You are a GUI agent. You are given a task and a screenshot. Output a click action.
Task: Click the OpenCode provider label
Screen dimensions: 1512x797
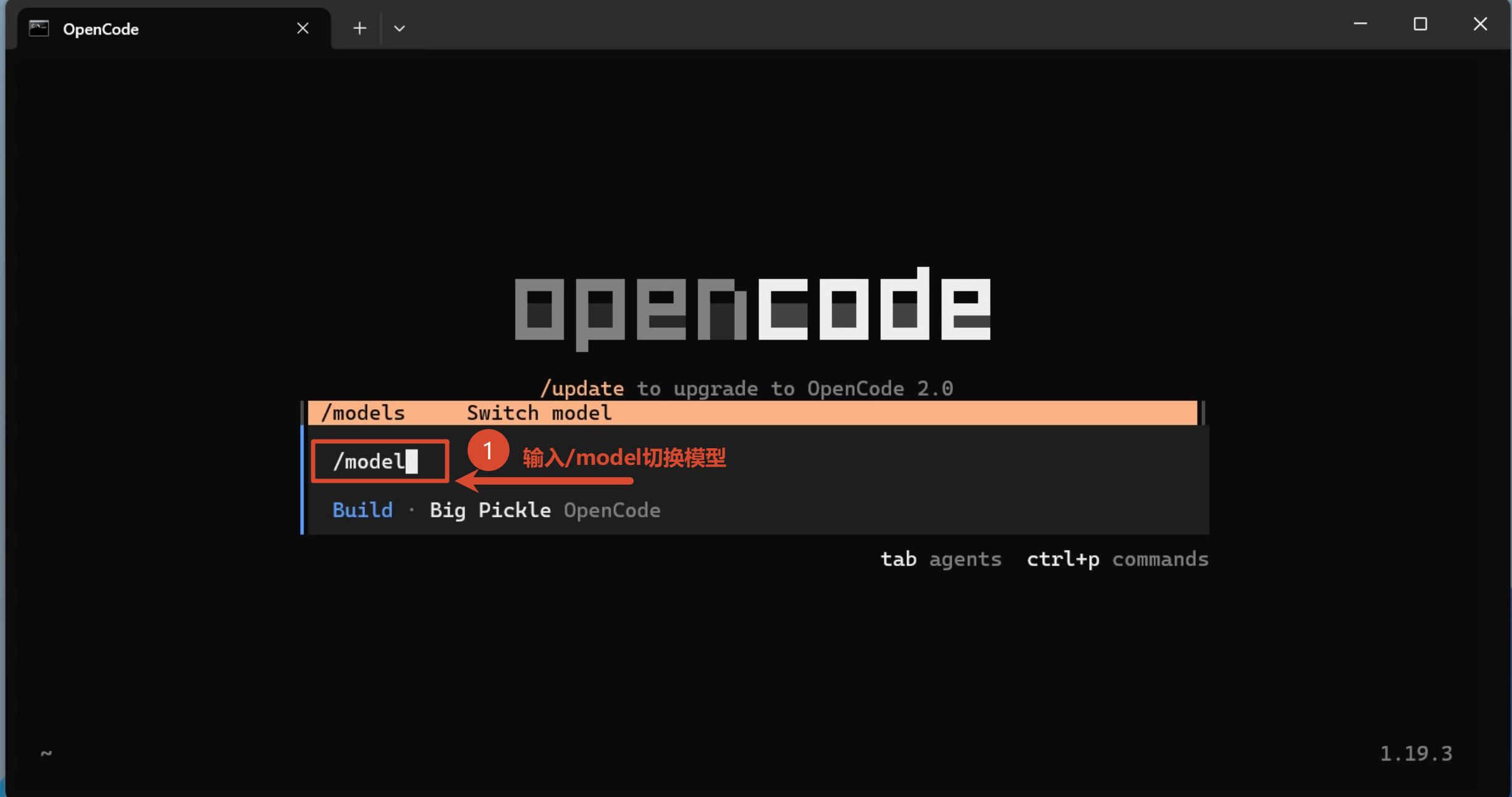point(612,511)
